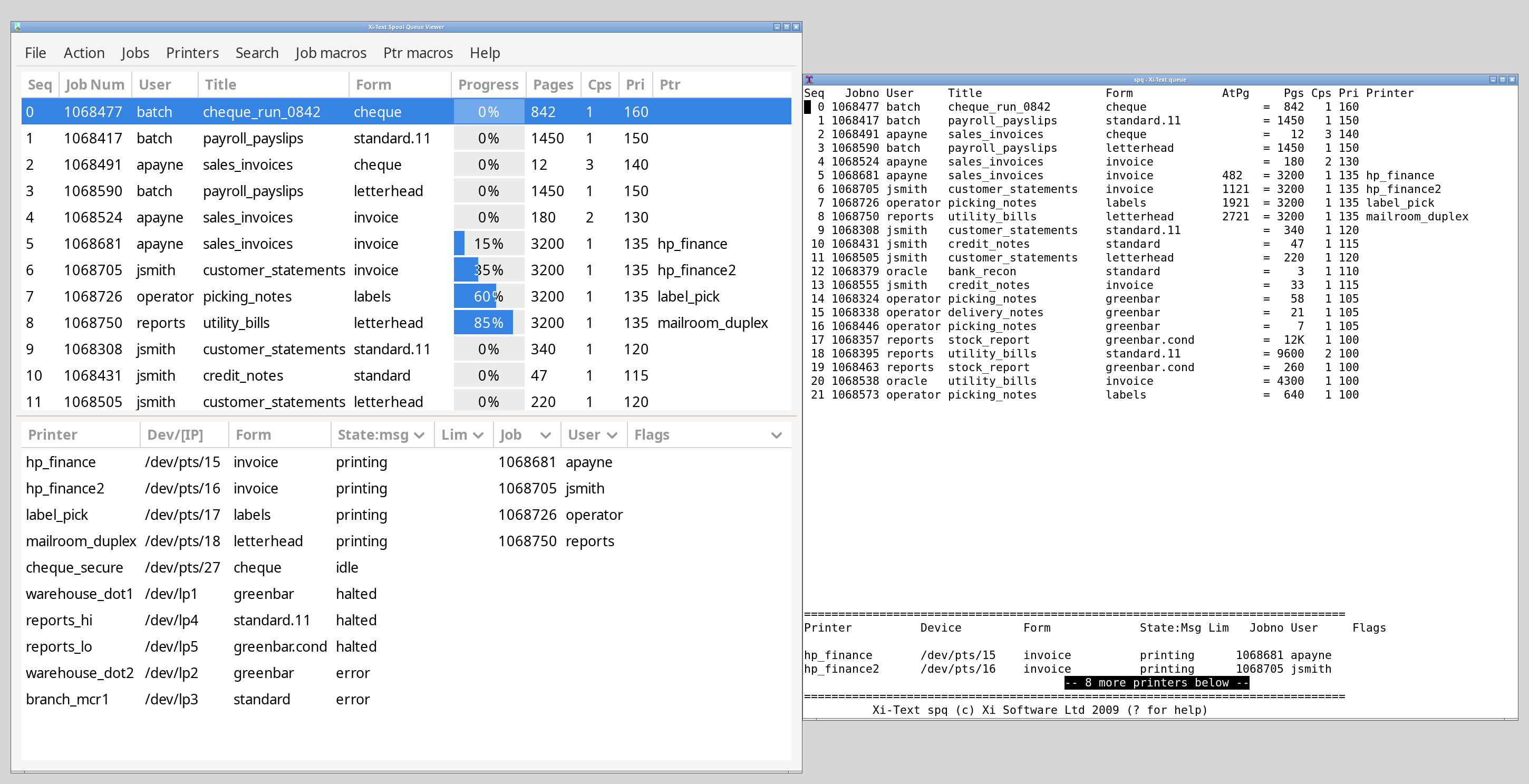Select job 1068590 with letterhead form

coord(406,191)
